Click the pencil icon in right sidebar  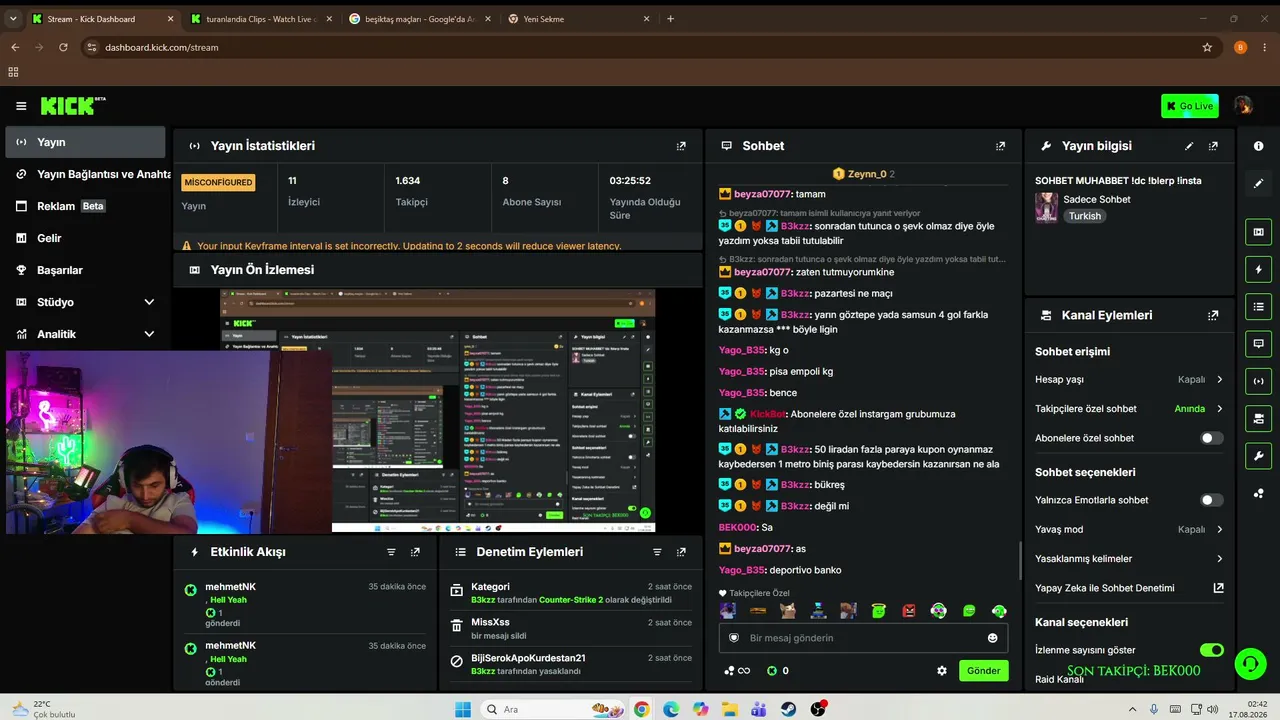click(1258, 184)
